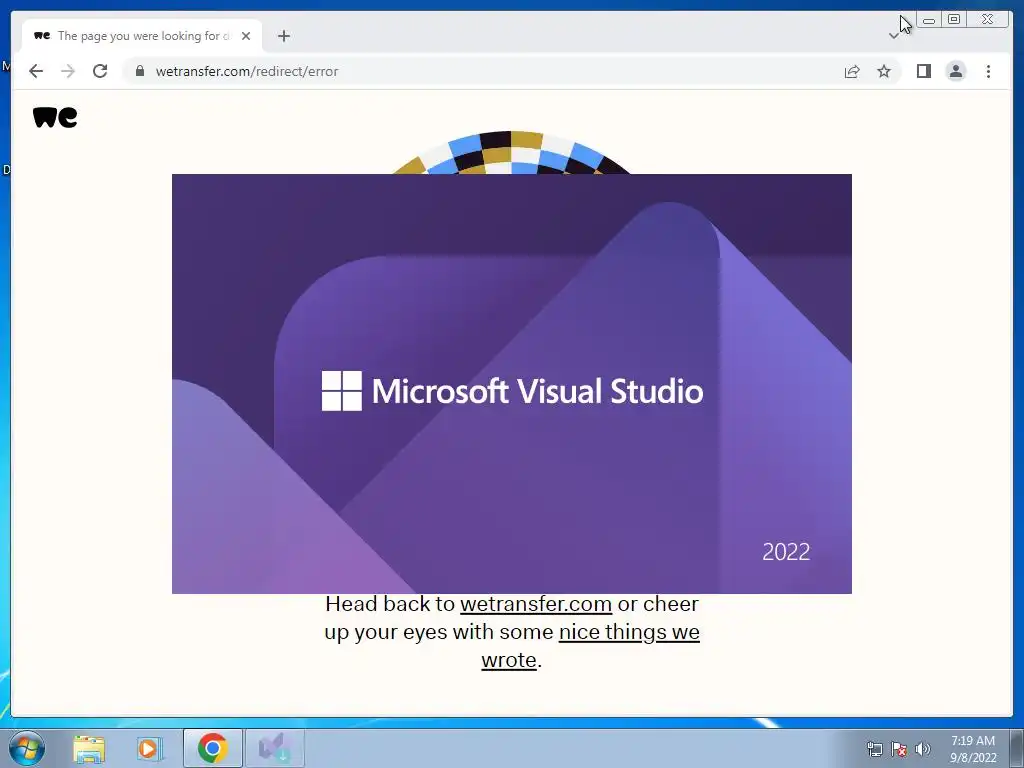This screenshot has width=1024, height=768.
Task: Launch Windows Media Player from the taskbar
Action: [x=149, y=748]
